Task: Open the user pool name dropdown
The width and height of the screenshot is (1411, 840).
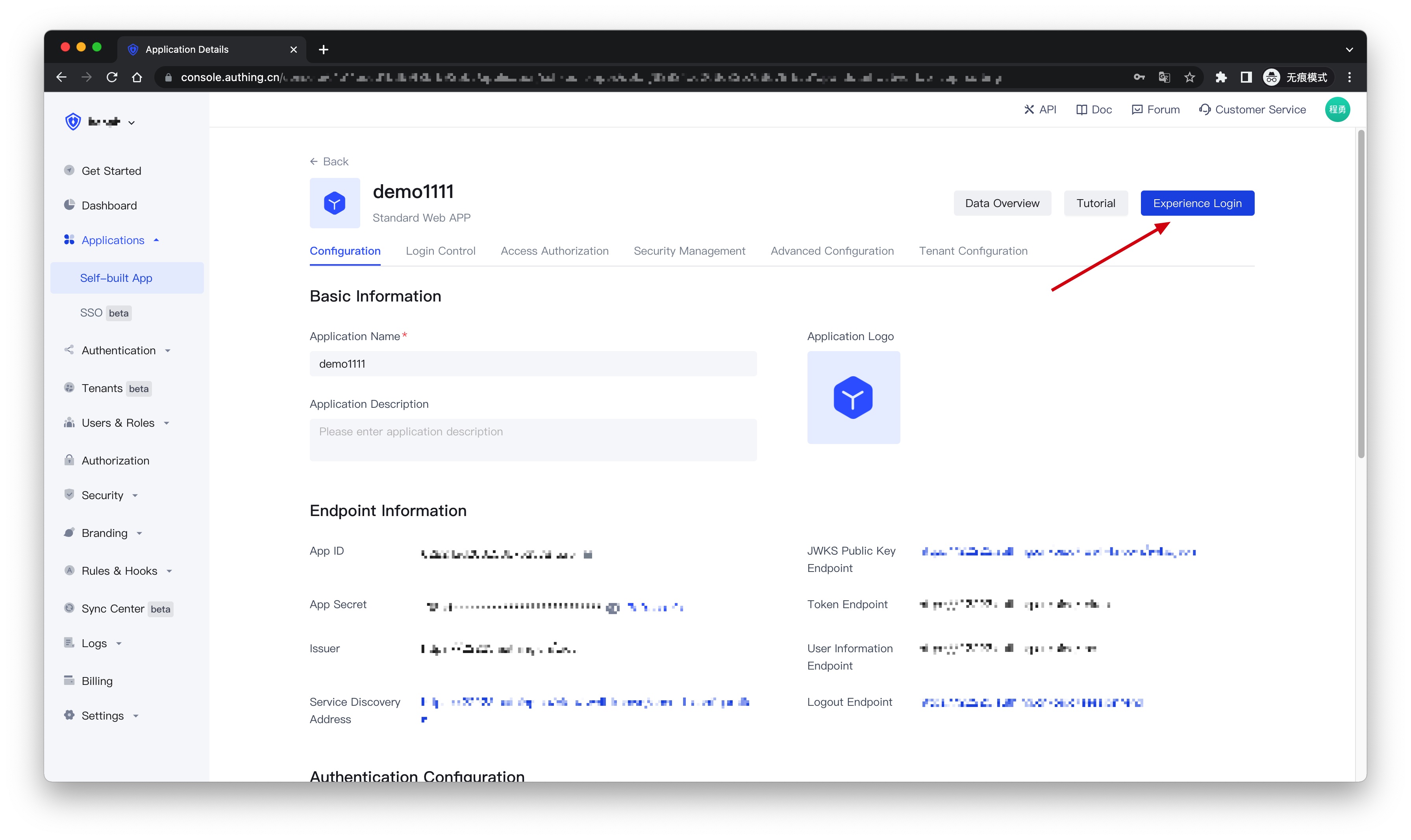Action: click(x=107, y=122)
